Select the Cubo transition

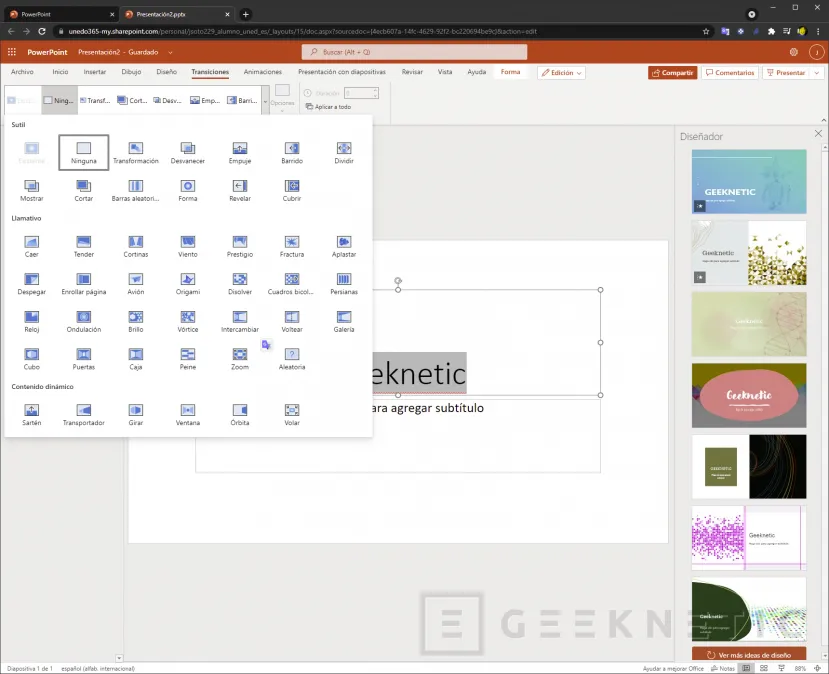pos(32,359)
